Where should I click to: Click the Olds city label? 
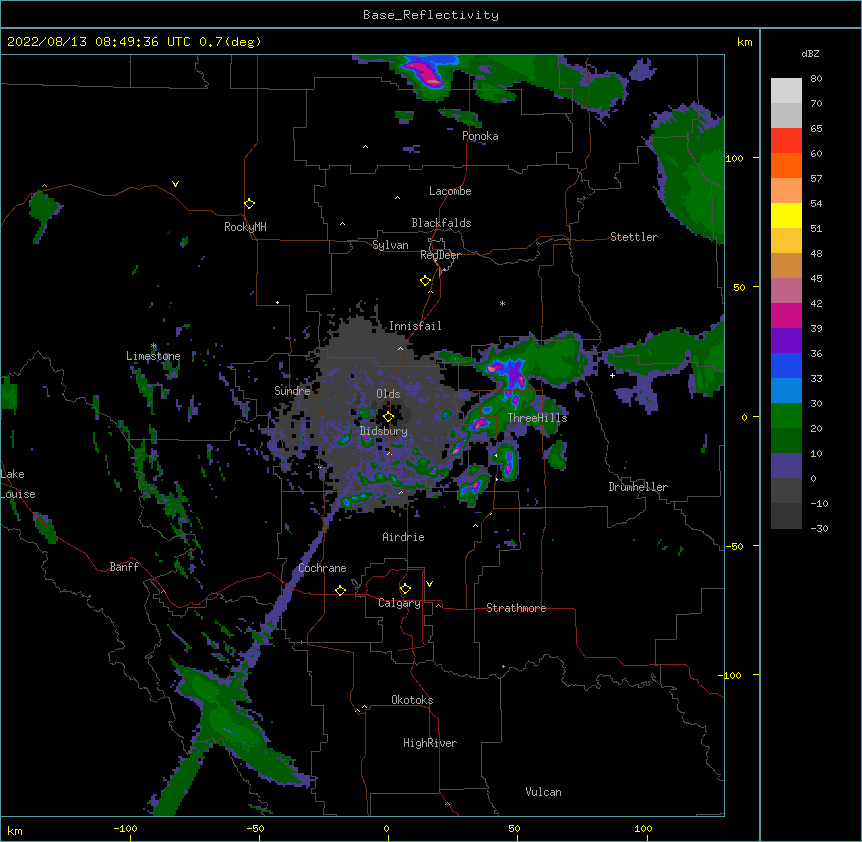coord(388,394)
